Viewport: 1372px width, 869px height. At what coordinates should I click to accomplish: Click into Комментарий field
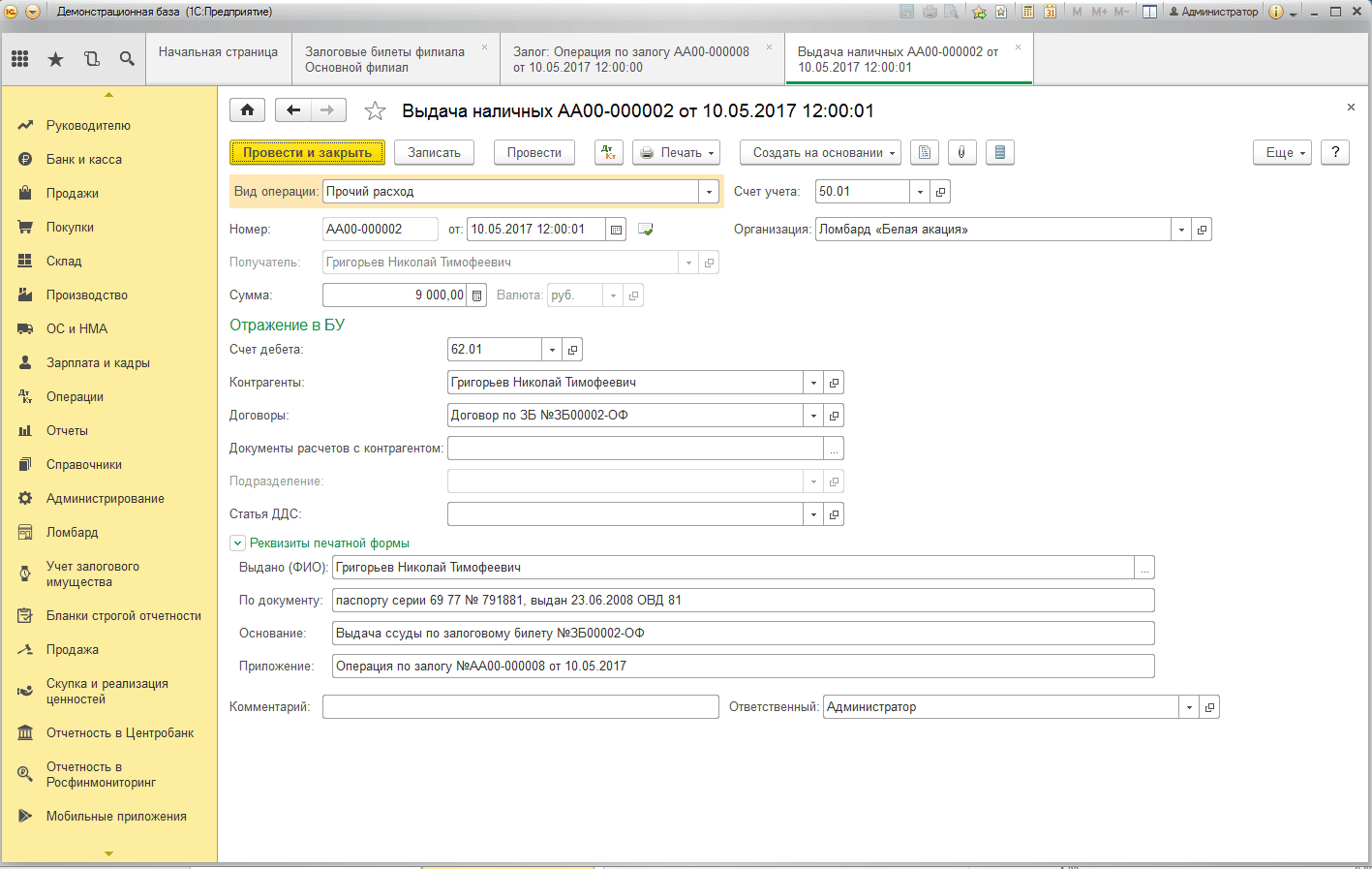(x=521, y=707)
